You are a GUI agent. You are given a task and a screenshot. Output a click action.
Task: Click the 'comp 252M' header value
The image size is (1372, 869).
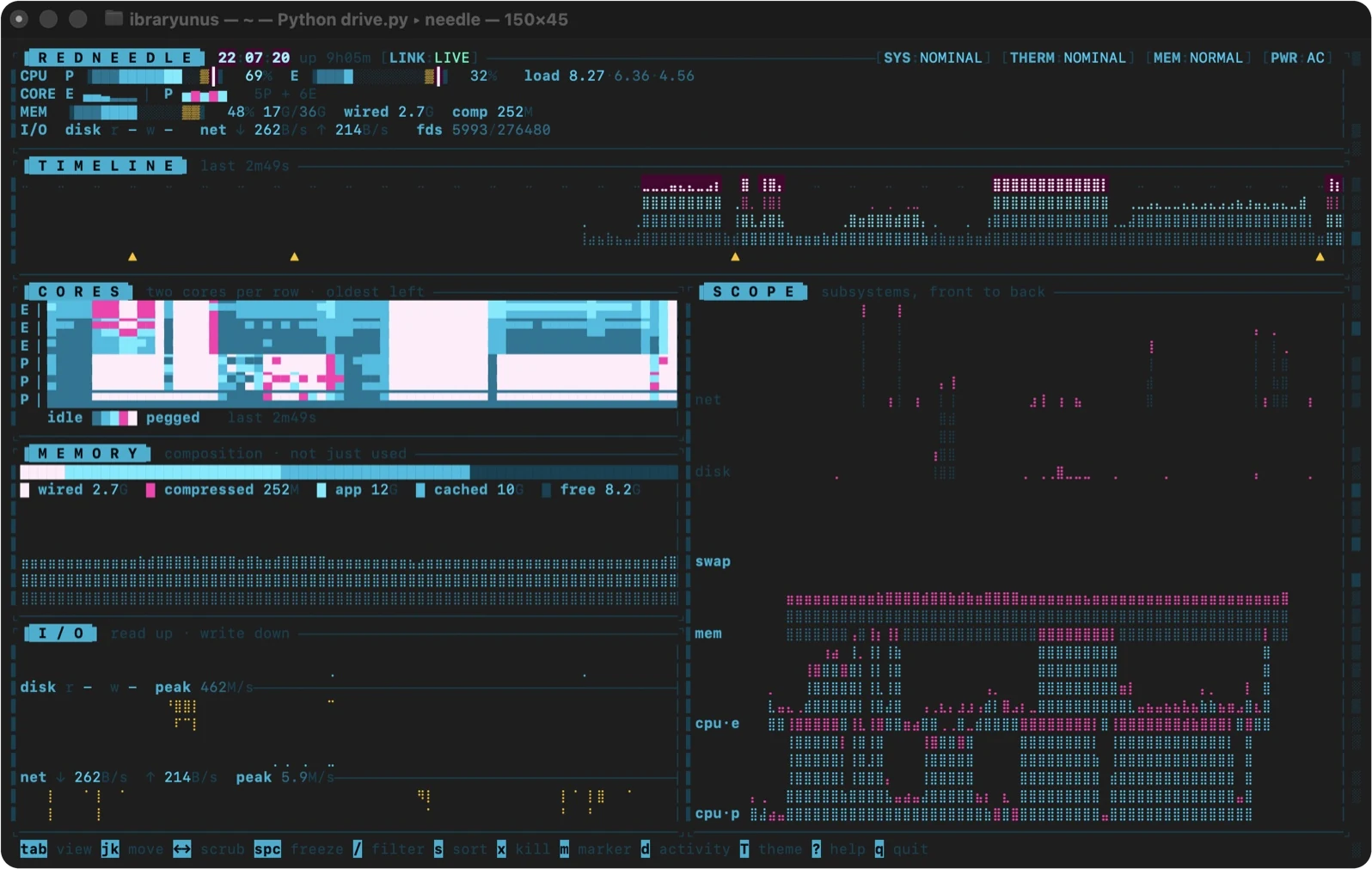[x=493, y=112]
